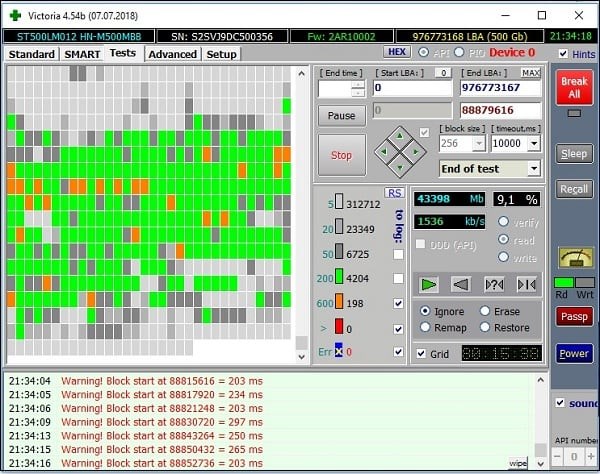600x474 pixels.
Task: Click the red slow-block swatch
Action: [339, 326]
